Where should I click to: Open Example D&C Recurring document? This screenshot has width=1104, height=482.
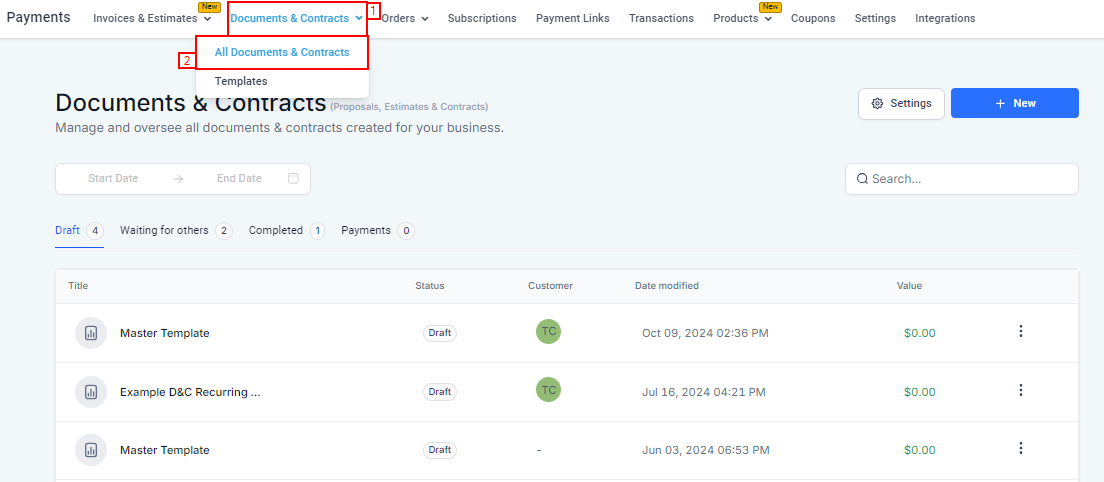point(190,392)
